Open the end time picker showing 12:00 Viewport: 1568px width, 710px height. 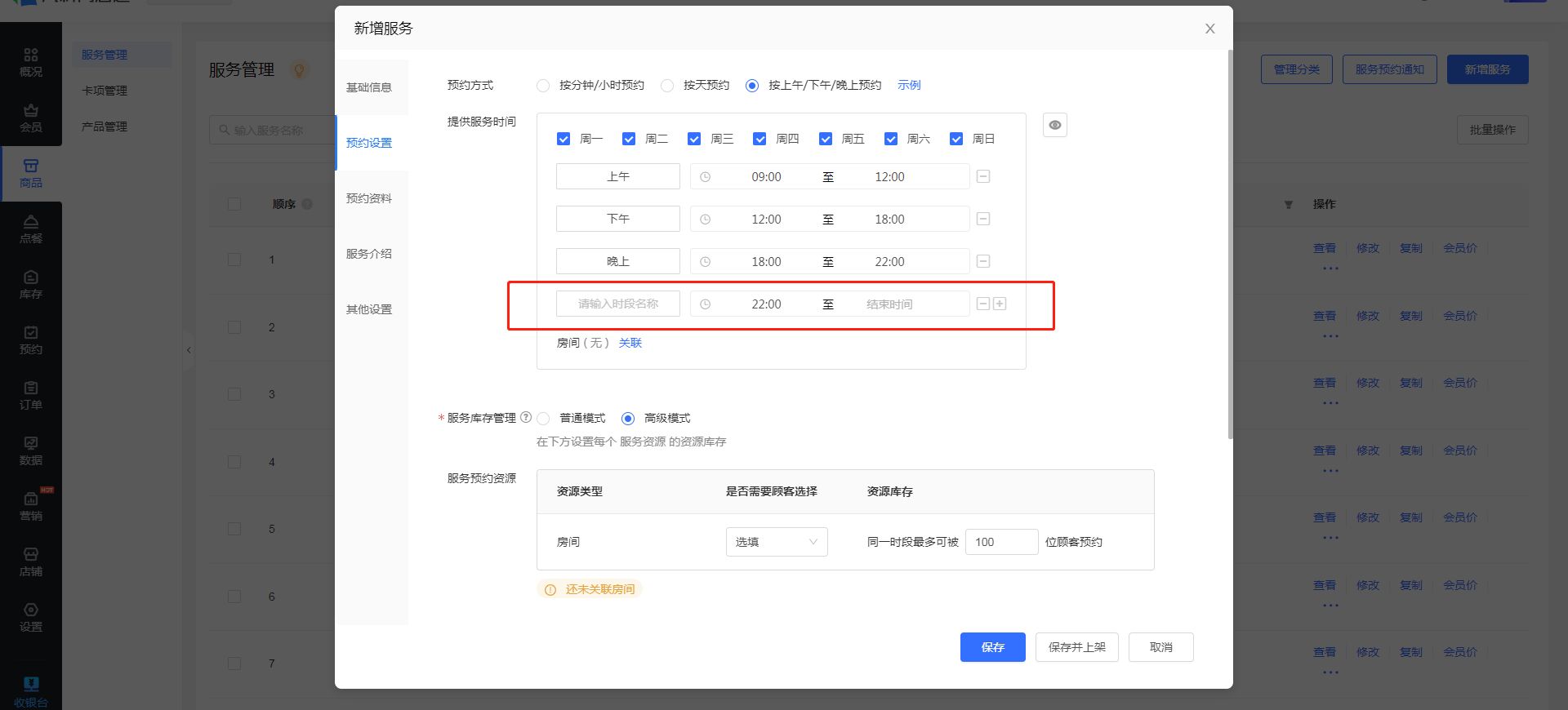889,176
